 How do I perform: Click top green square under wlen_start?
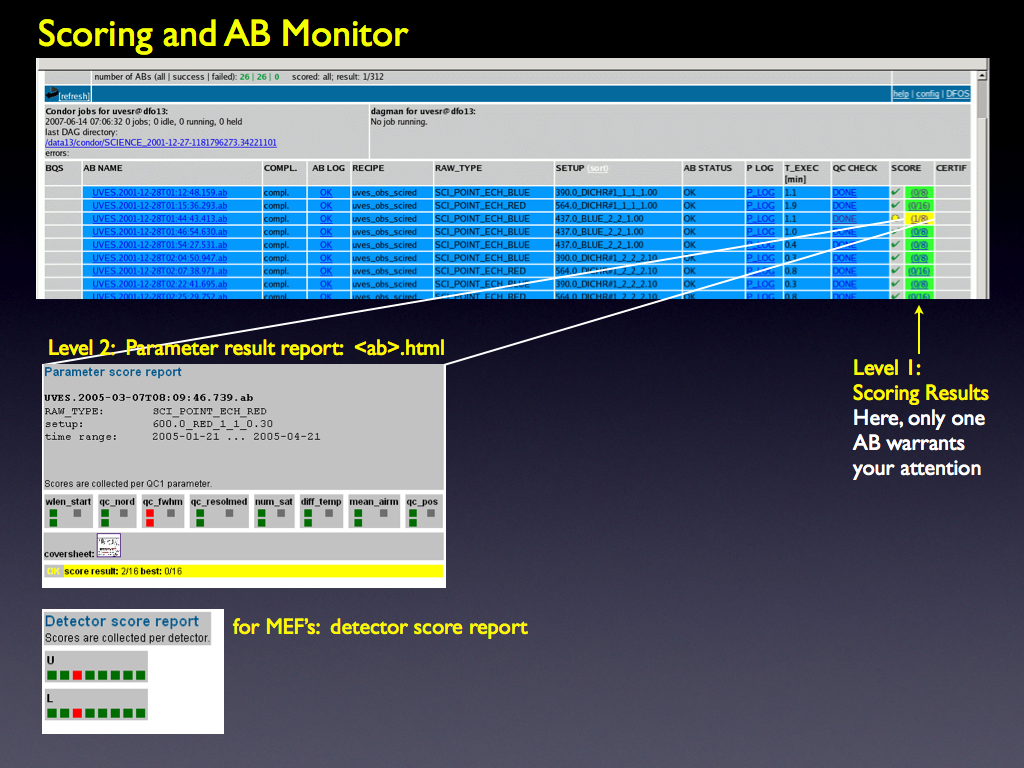pyautogui.click(x=54, y=514)
